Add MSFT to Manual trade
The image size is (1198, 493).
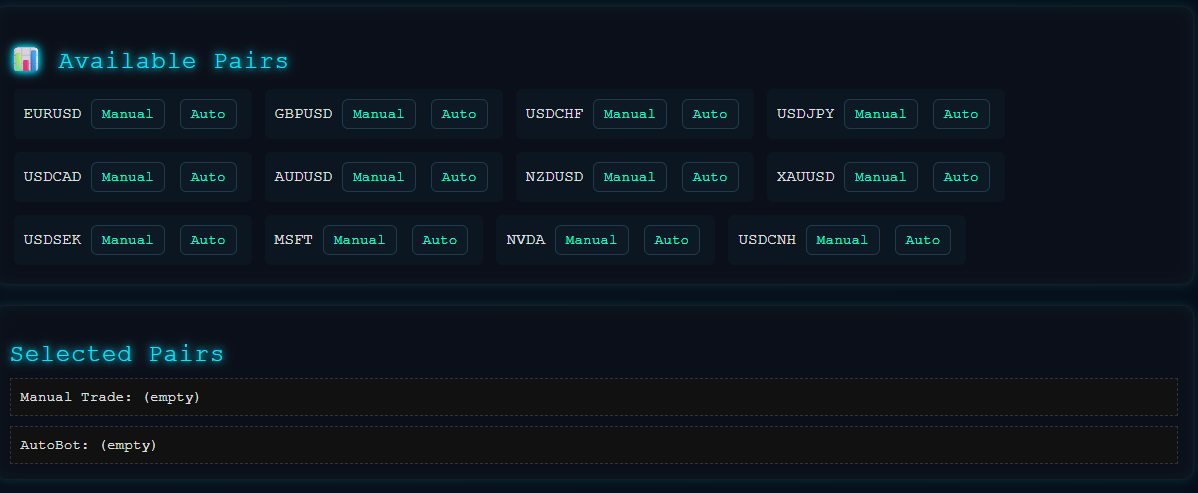pyautogui.click(x=360, y=240)
